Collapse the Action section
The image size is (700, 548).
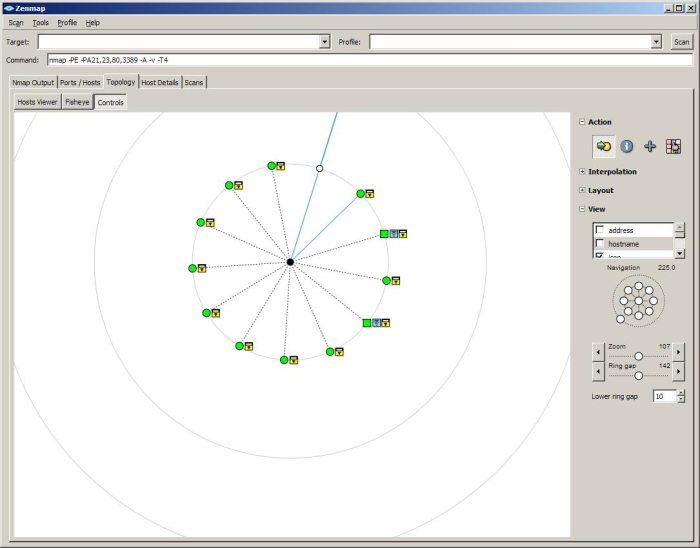pyautogui.click(x=582, y=122)
